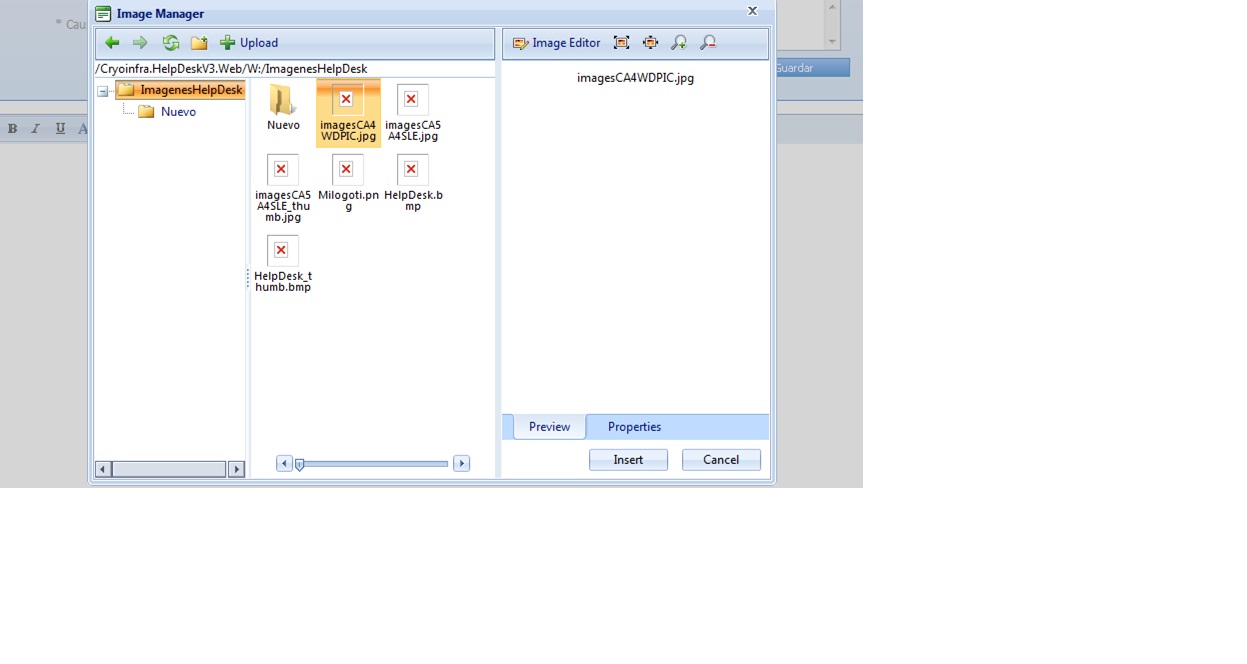Select the Best Fit icon
The image size is (1247, 664).
tap(622, 43)
